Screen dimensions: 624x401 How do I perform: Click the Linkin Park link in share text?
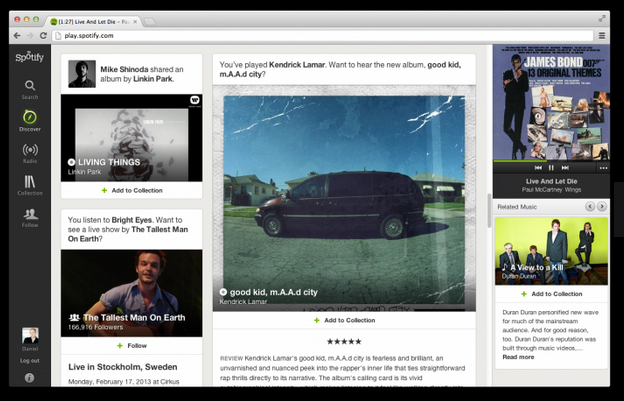point(153,79)
